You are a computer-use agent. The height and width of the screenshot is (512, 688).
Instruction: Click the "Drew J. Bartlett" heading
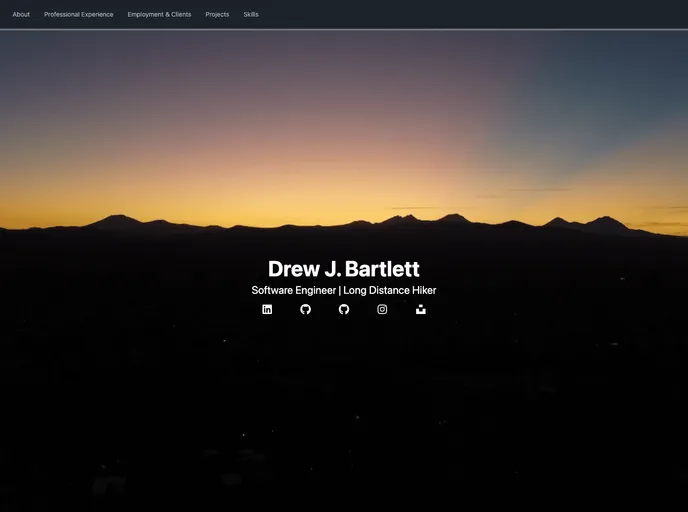click(344, 269)
